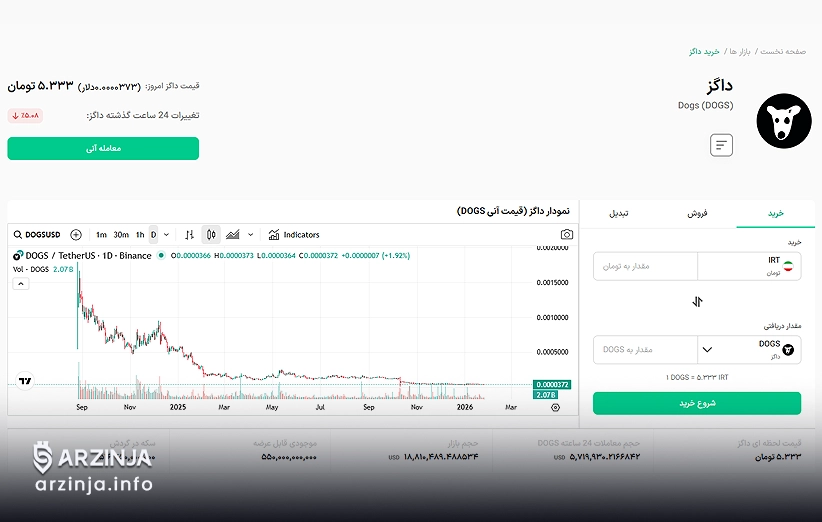Click the DOGS dog logo avatar
Viewport: 822px width, 522px height.
click(784, 121)
